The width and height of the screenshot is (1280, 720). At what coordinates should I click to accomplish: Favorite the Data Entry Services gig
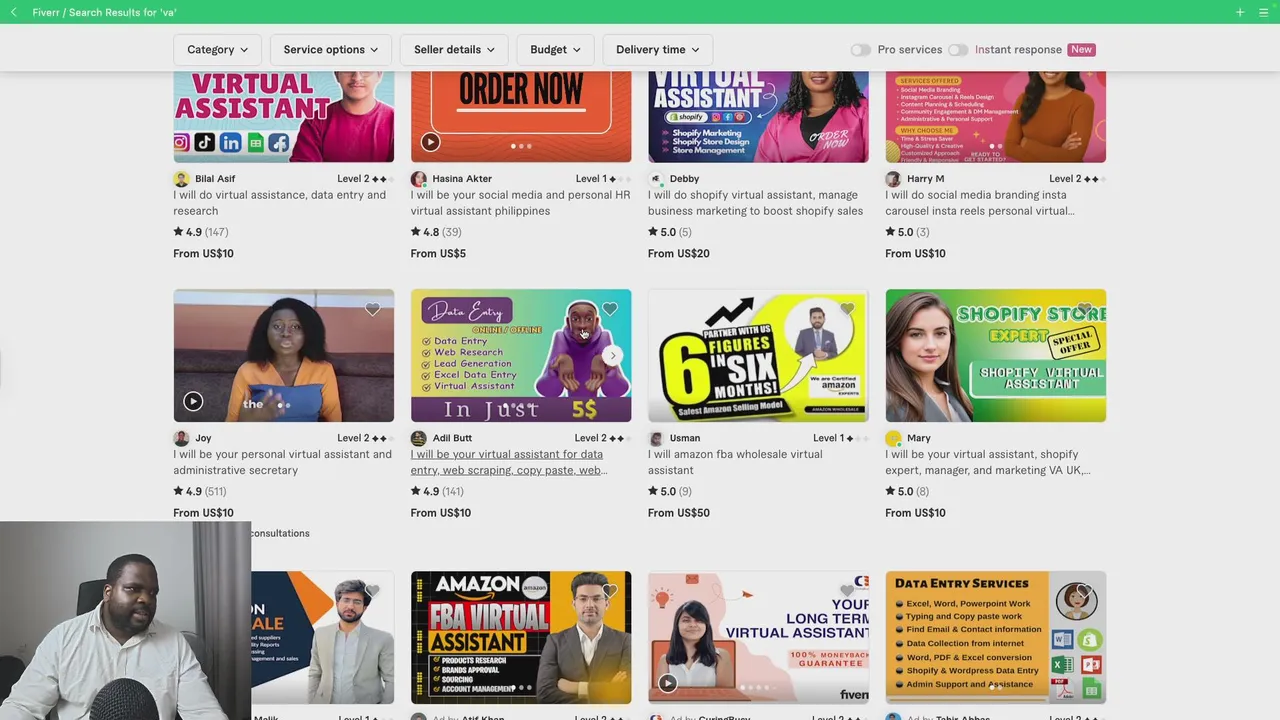[x=1084, y=591]
